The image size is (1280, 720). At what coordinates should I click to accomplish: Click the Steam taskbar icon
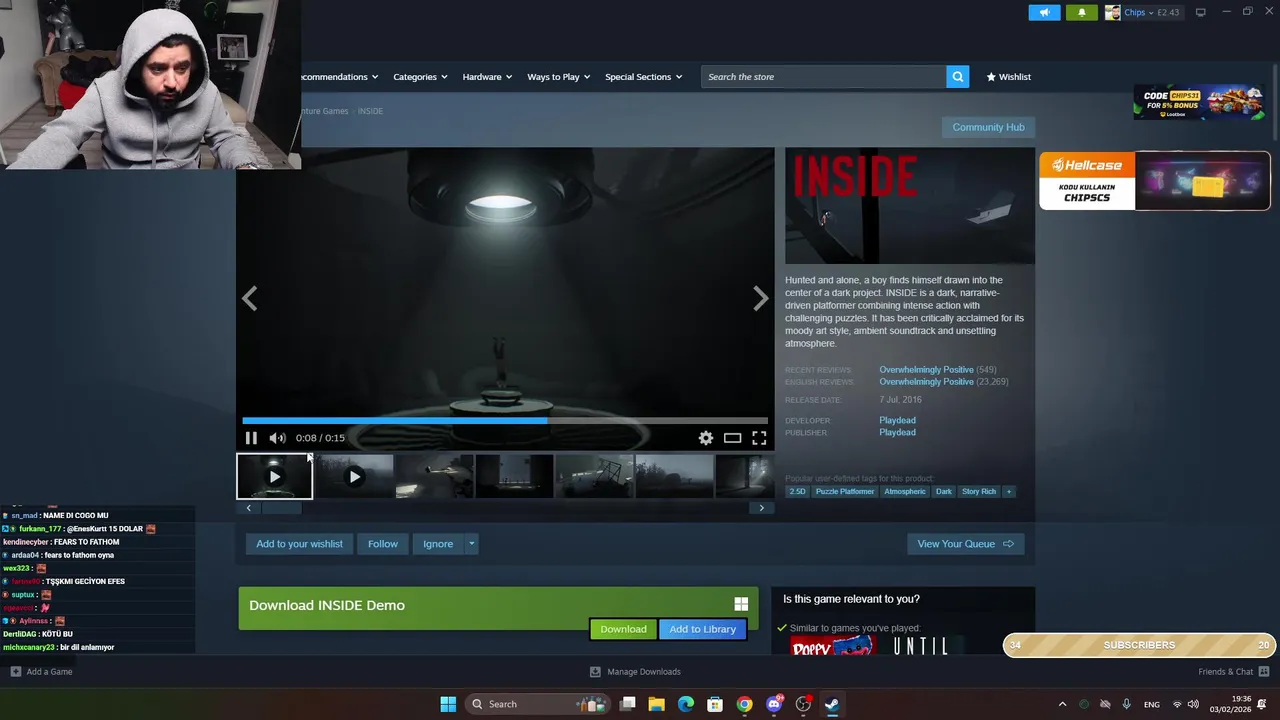(x=831, y=704)
